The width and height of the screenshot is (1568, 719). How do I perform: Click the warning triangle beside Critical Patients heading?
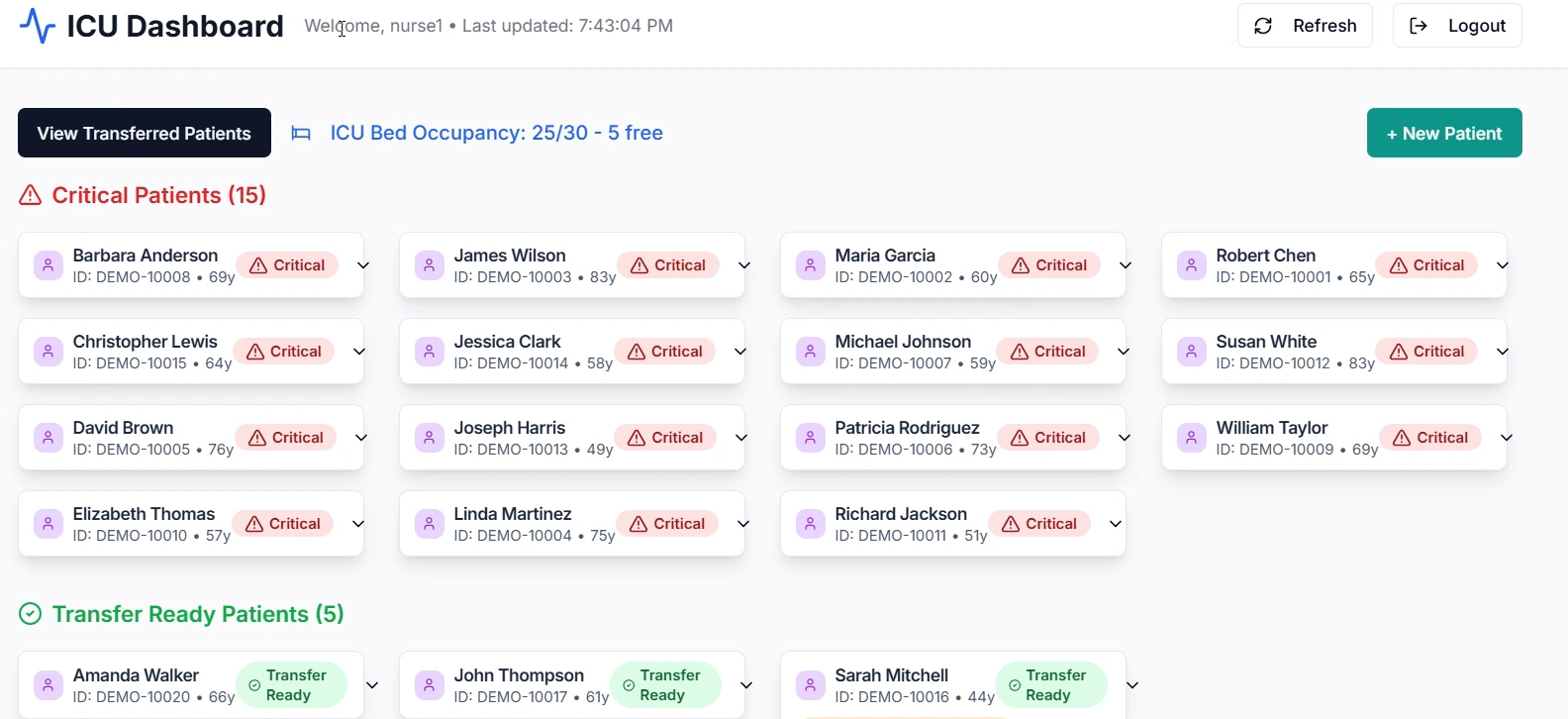pyautogui.click(x=31, y=195)
